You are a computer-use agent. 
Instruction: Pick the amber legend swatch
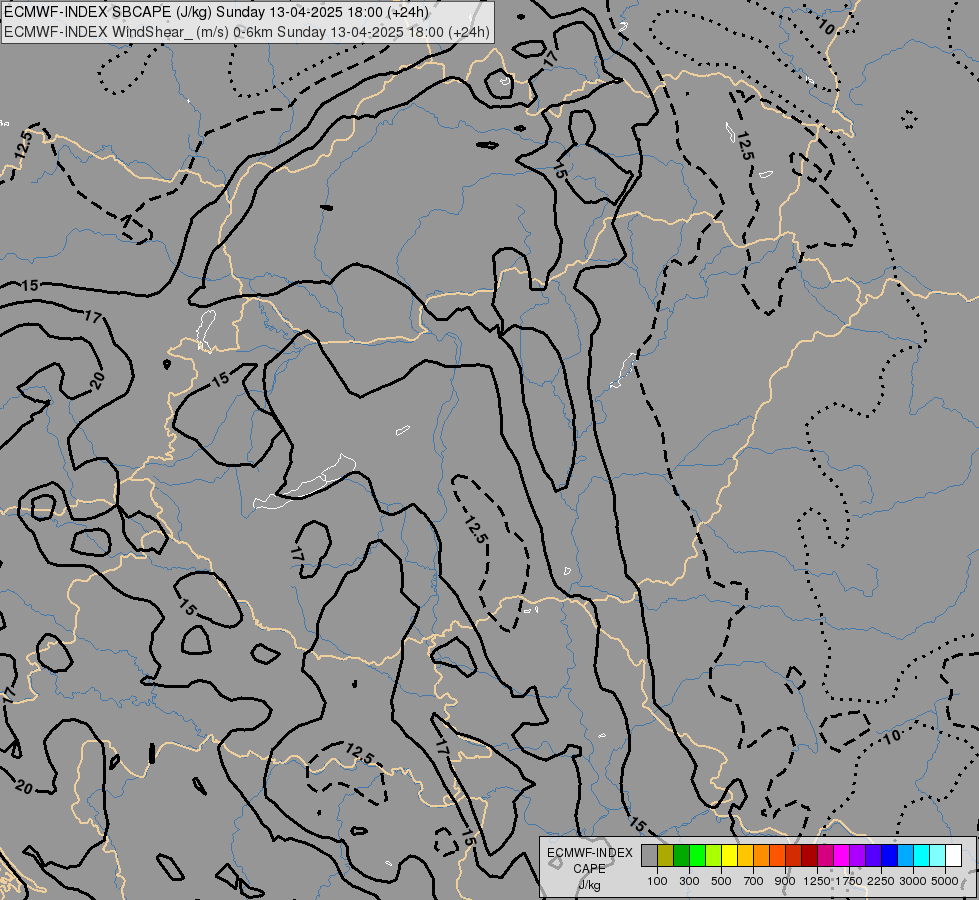[x=745, y=855]
